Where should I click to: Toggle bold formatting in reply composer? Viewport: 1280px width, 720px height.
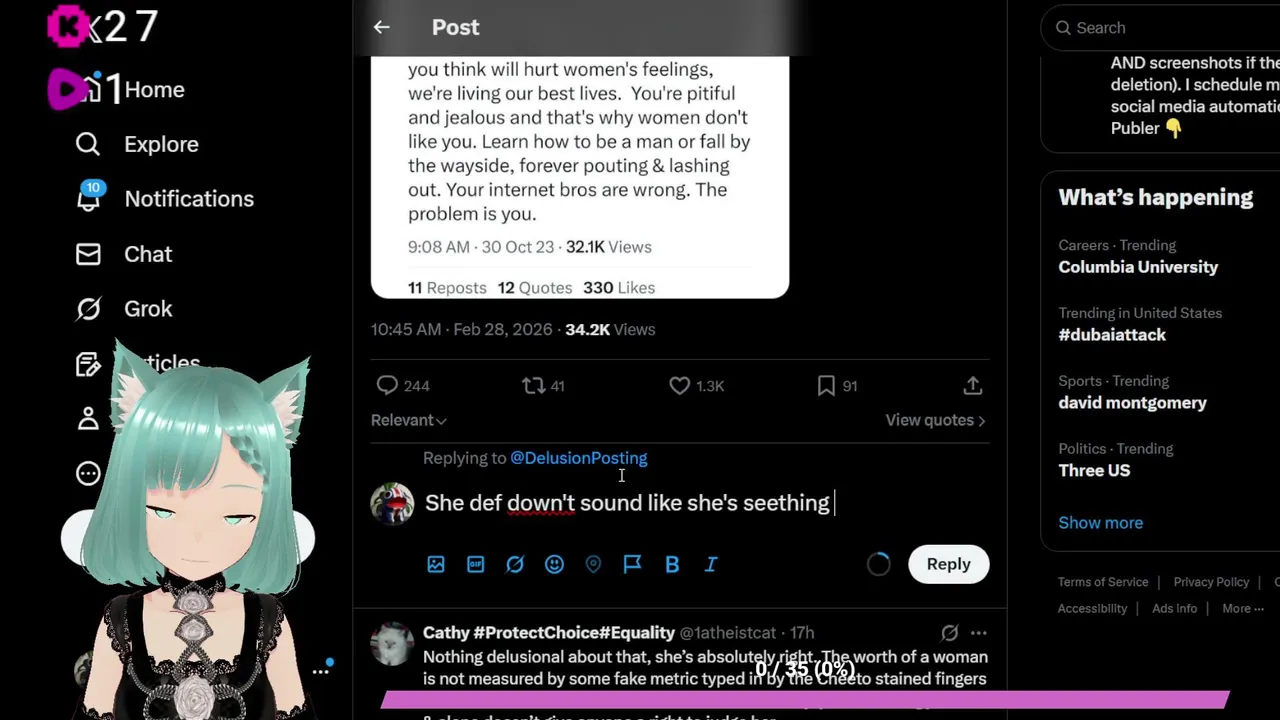(672, 565)
